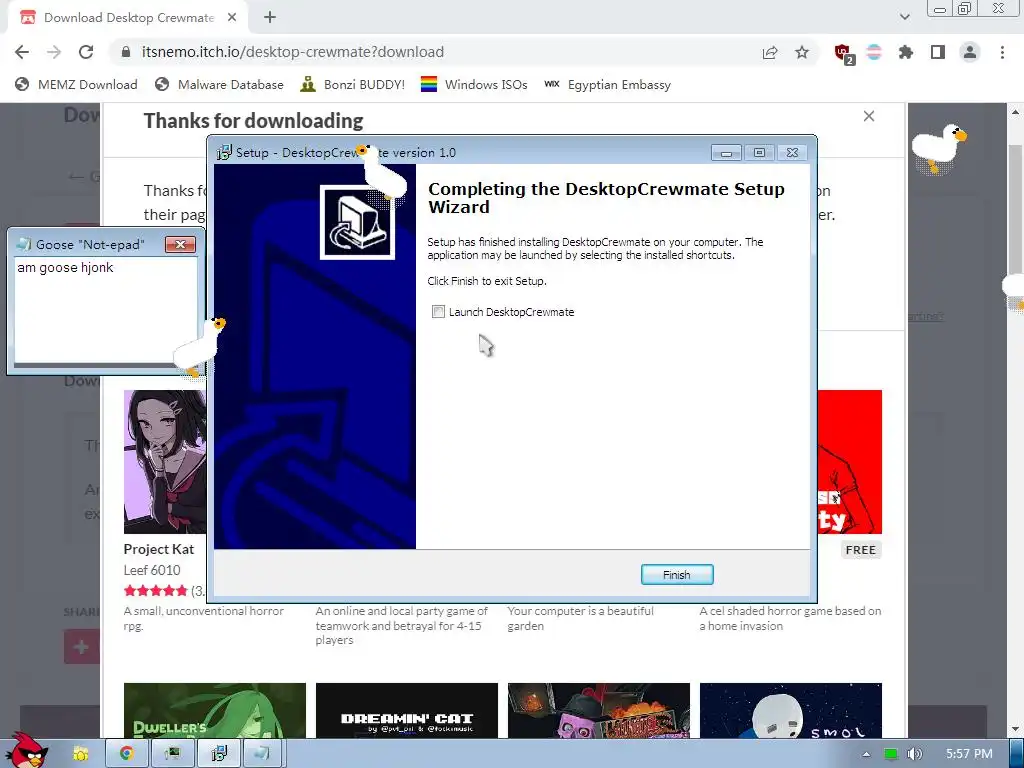This screenshot has height=768, width=1024.
Task: Go back using the browser back arrow
Action: click(22, 52)
